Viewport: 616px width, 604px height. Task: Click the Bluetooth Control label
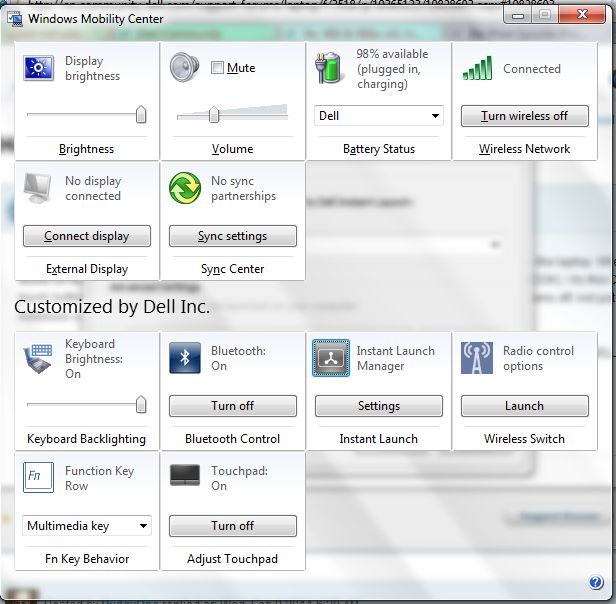click(x=233, y=439)
